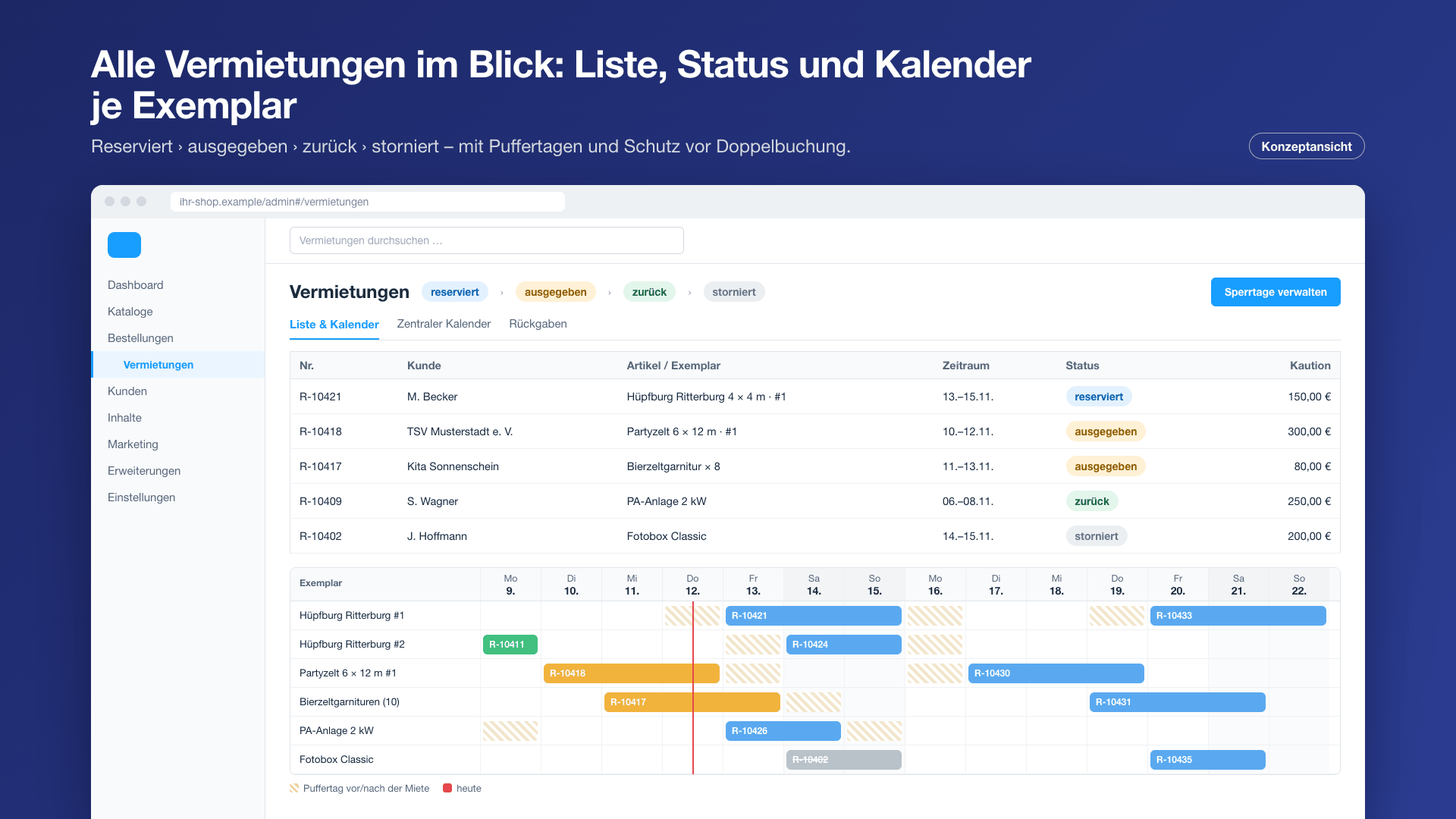
Task: Open Kataloge in the sidebar
Action: (130, 312)
